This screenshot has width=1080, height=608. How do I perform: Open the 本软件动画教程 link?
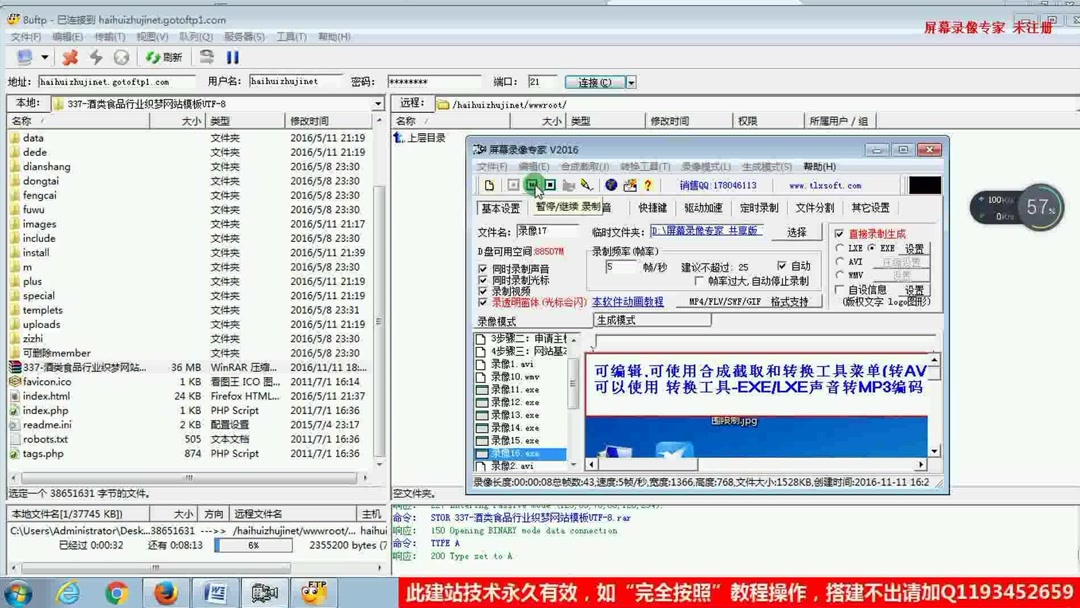click(626, 302)
